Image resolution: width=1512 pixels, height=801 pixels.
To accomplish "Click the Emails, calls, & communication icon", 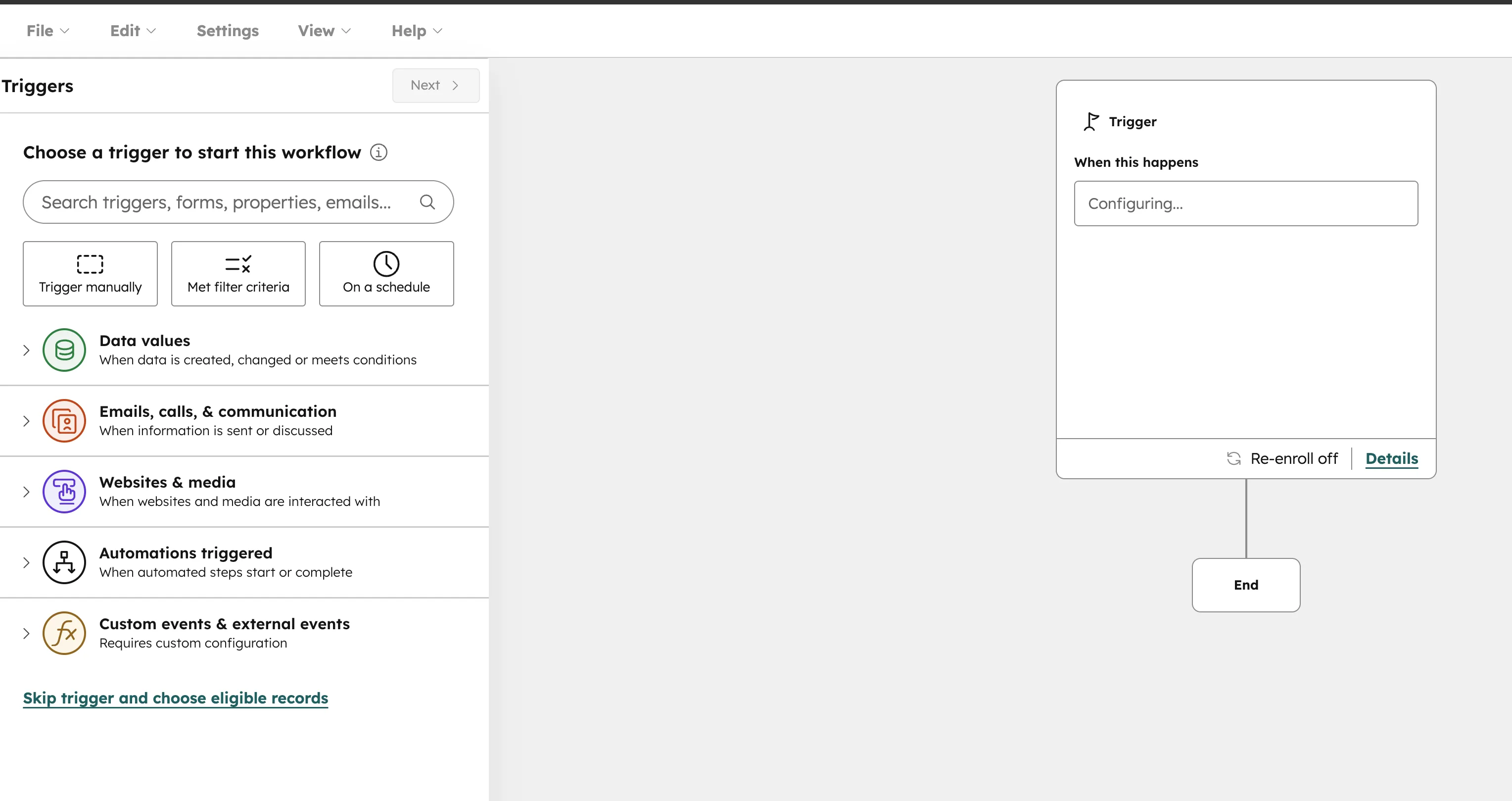I will coord(64,420).
